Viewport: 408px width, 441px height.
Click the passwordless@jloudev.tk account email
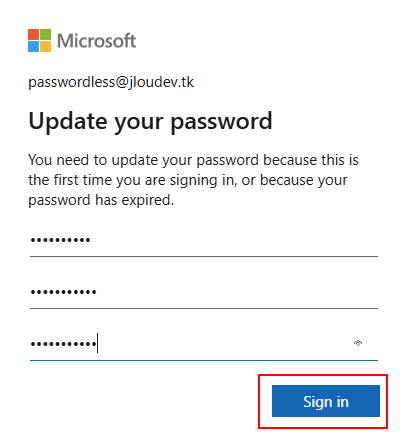pos(111,82)
